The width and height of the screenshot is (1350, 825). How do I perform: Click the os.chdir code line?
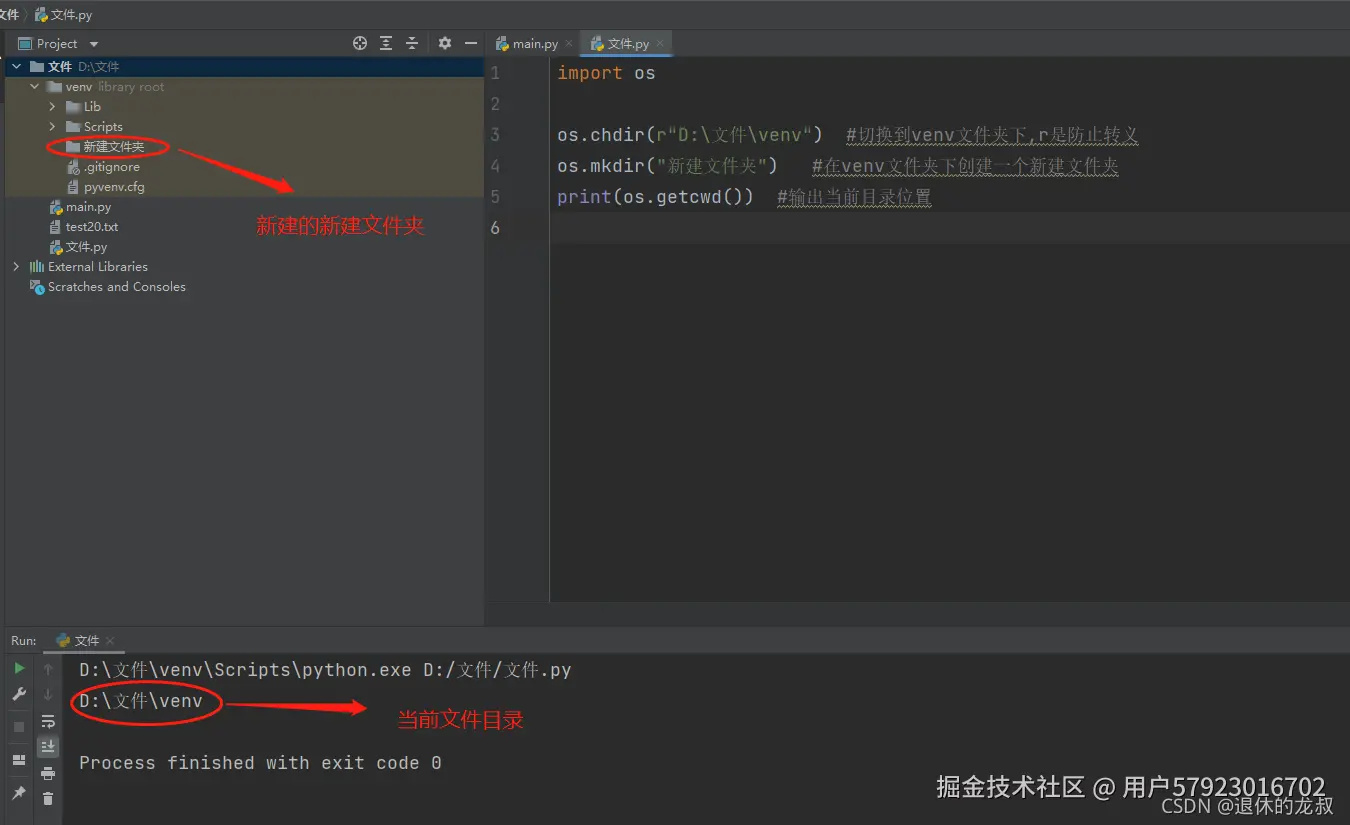848,135
